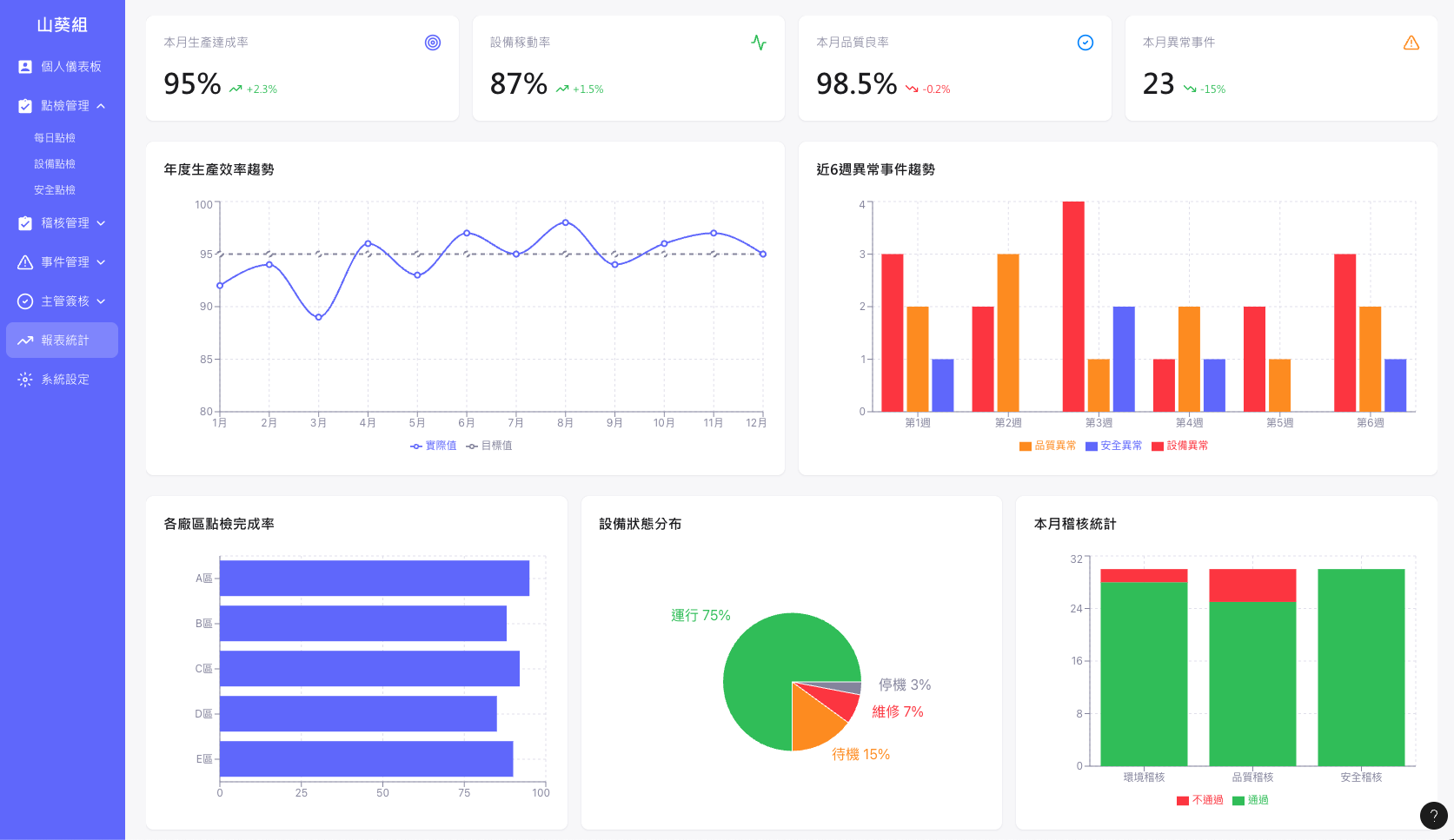Open the help question mark button

point(1434,816)
